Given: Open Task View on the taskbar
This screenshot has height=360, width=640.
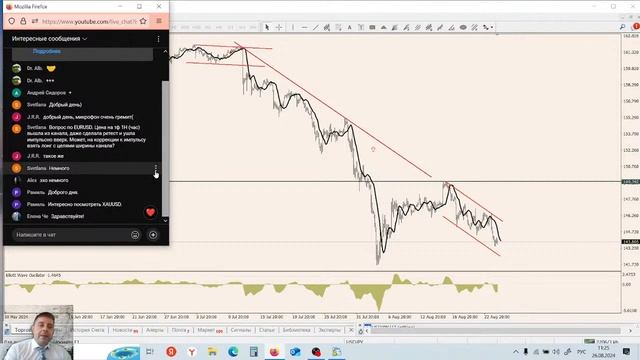Looking at the screenshot, I should point(149,351).
